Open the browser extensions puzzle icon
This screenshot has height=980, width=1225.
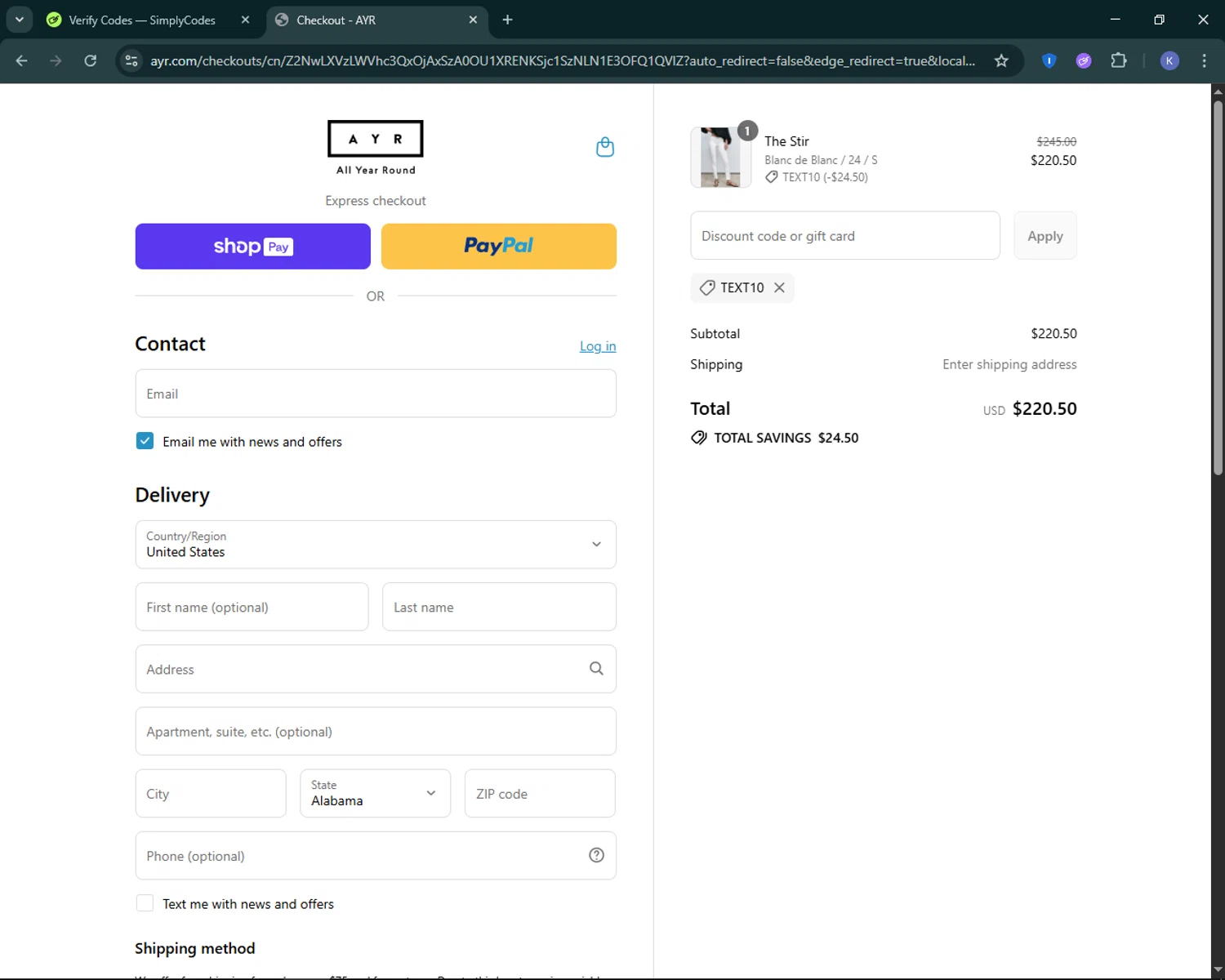pyautogui.click(x=1119, y=60)
